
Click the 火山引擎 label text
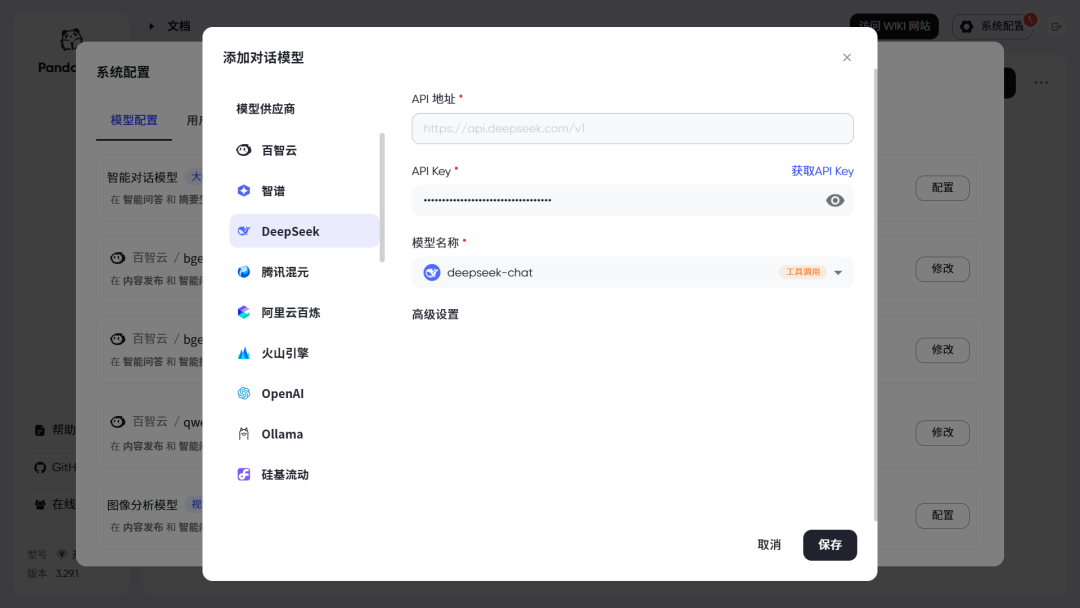(284, 353)
